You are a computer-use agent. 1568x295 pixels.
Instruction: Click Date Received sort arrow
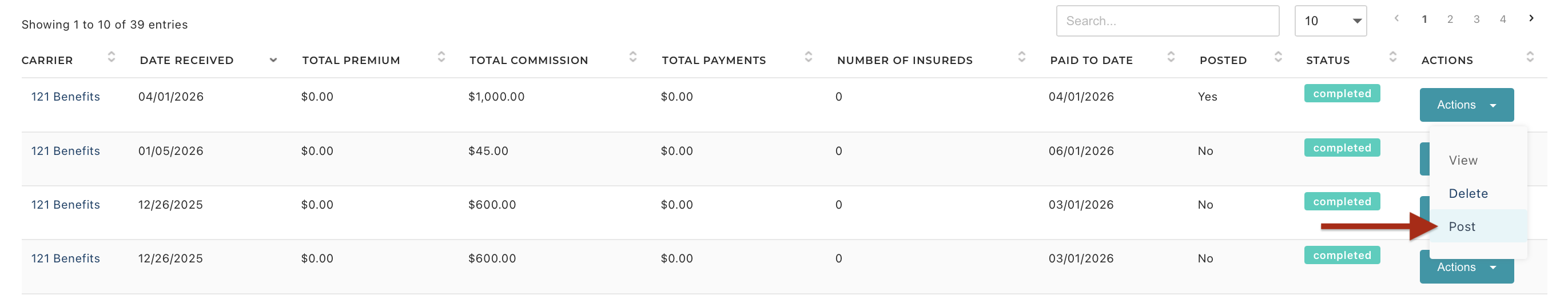[x=273, y=60]
